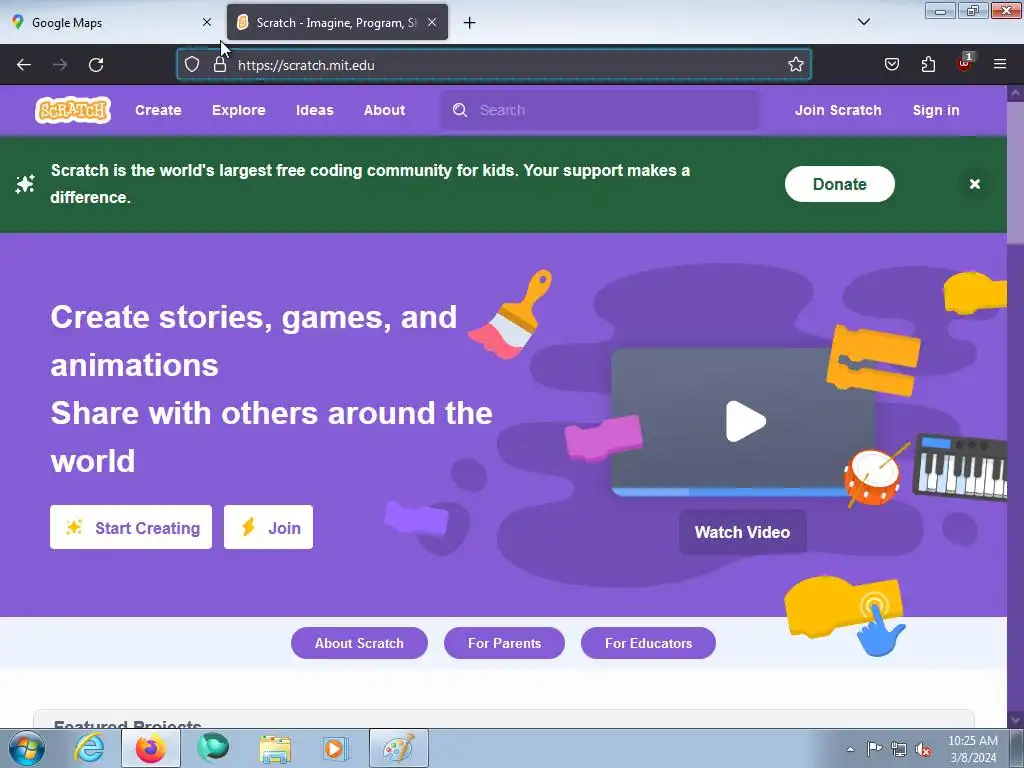1024x768 pixels.
Task: Click the uBlock extension icon
Action: (964, 63)
